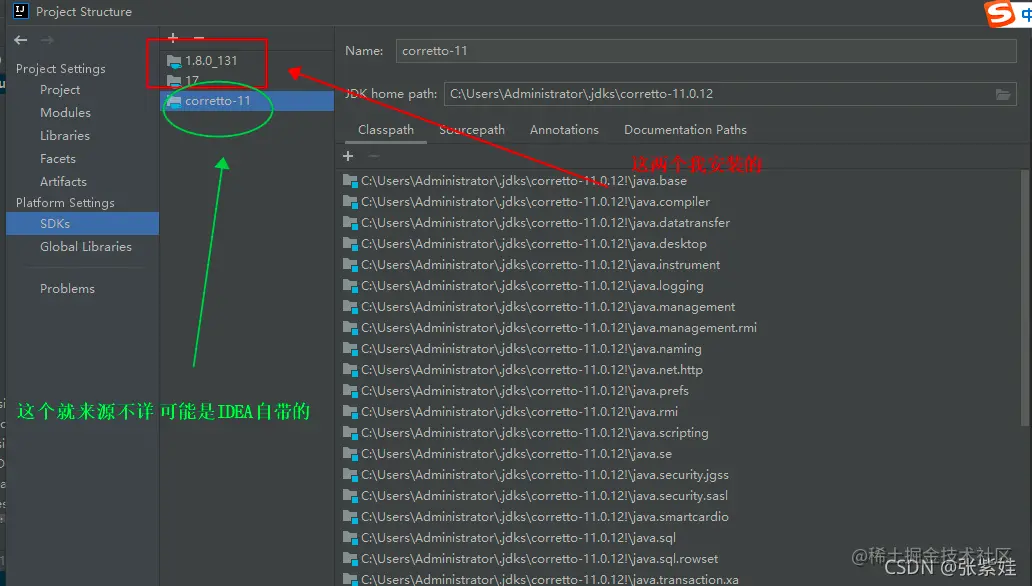This screenshot has height=586, width=1032.
Task: Select the java.smartcardio classpath entry
Action: click(x=536, y=517)
